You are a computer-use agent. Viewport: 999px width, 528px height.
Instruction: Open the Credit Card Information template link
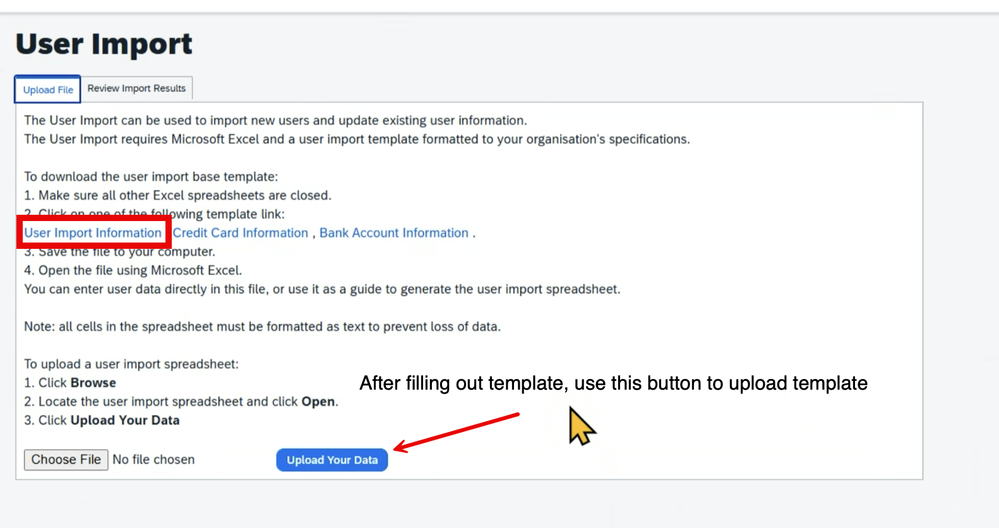coord(240,233)
